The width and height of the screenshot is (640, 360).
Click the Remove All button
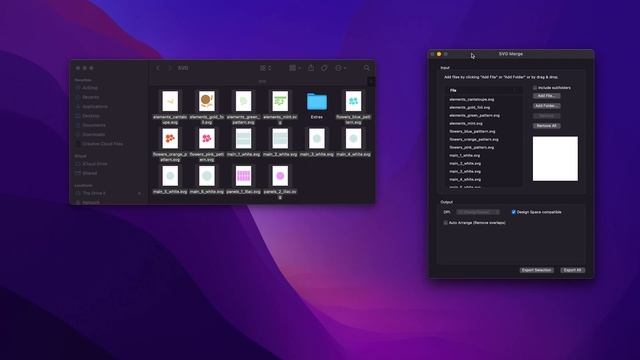[x=547, y=126]
